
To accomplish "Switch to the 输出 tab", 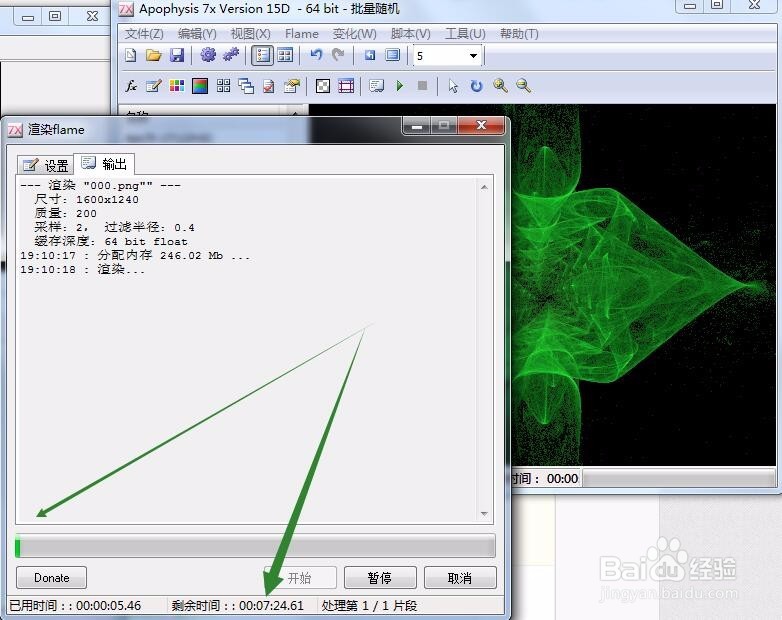I will [x=104, y=164].
